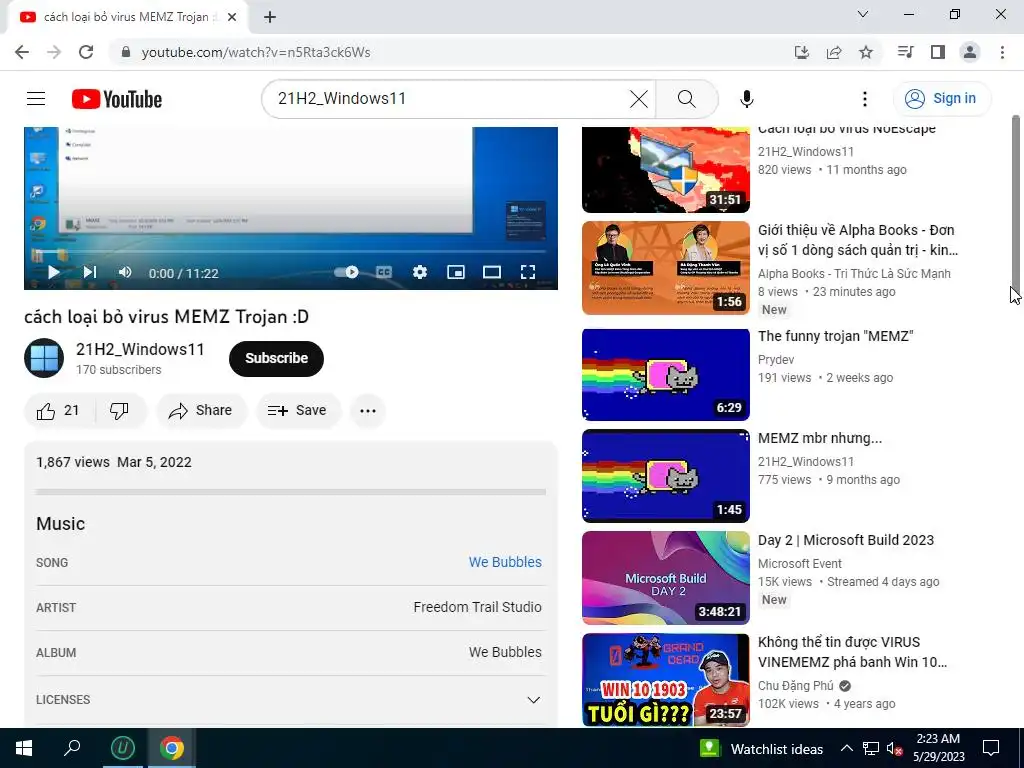Open the 21H2_Windows11 channel name link

coord(140,349)
